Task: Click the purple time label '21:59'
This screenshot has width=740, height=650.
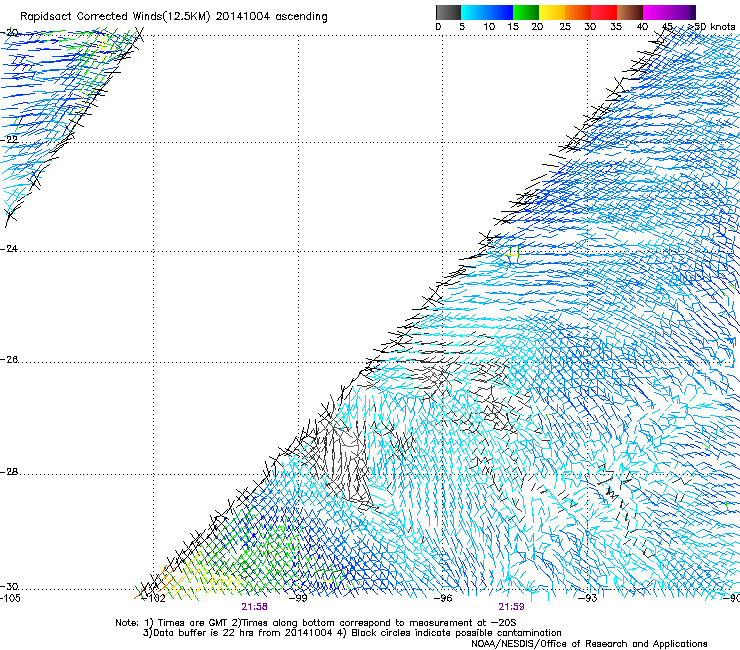Action: 511,607
